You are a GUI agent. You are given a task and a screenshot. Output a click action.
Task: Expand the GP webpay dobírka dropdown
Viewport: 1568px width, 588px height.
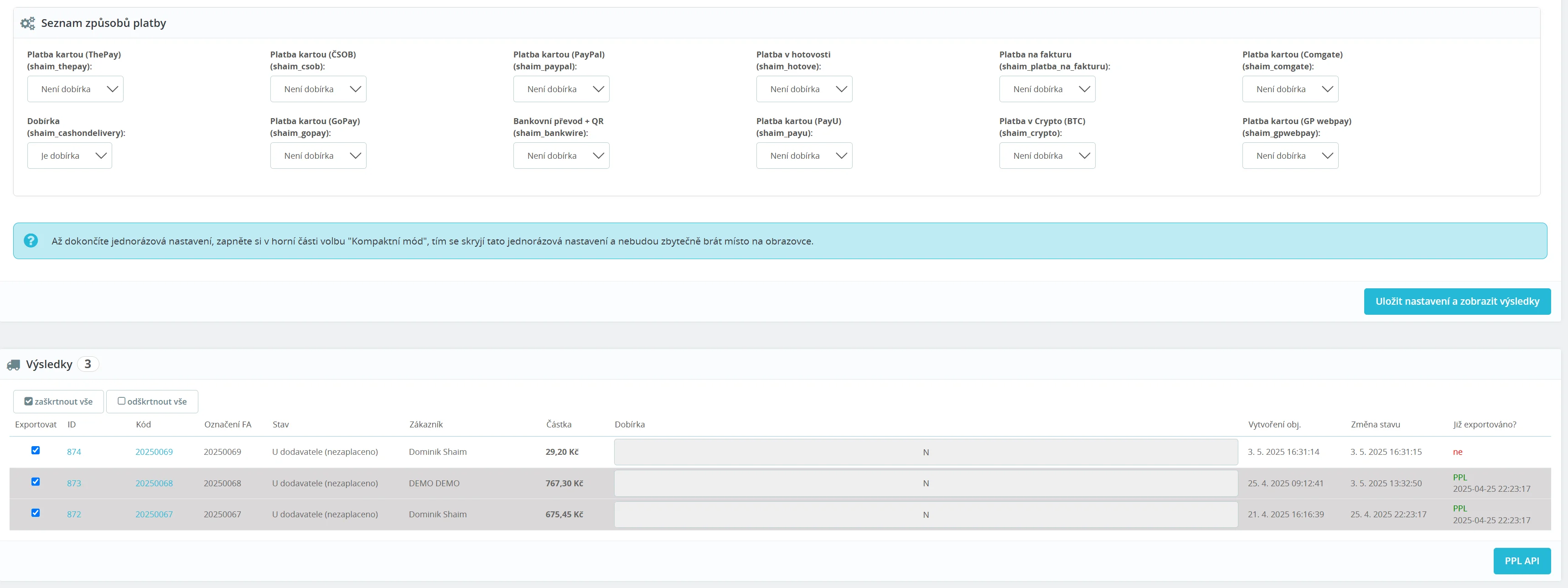tap(1289, 156)
